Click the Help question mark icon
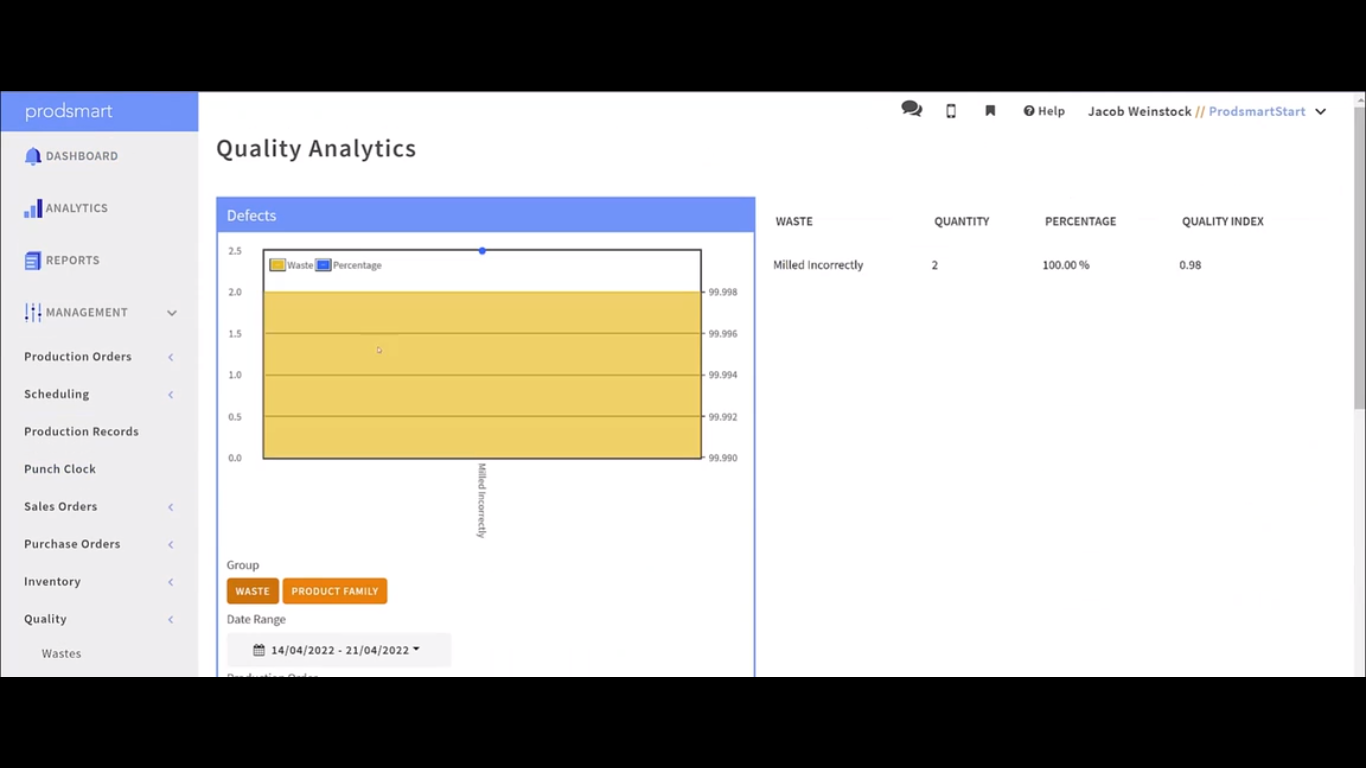The width and height of the screenshot is (1366, 768). point(1029,111)
